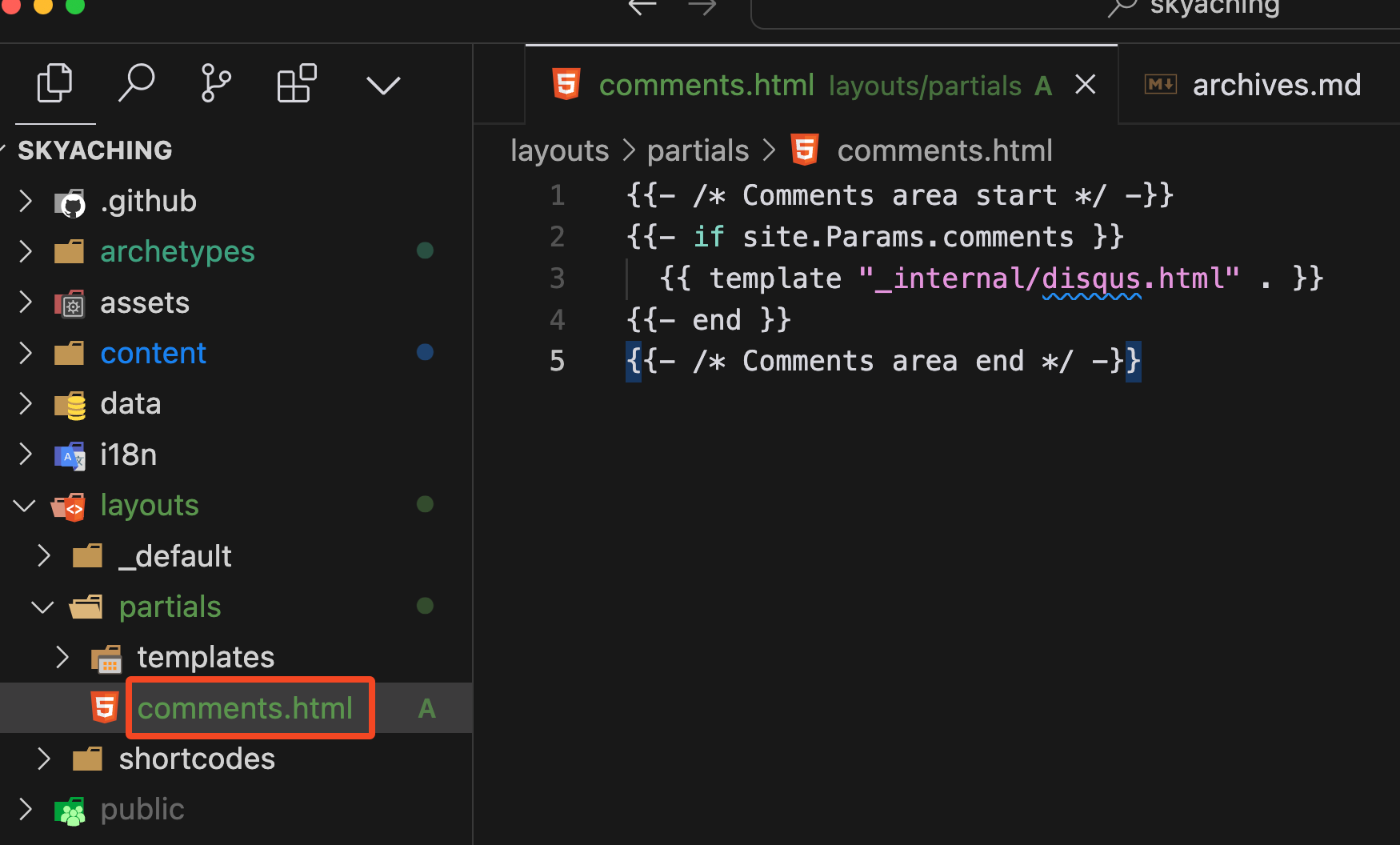Expand the i18n folder chevron

26,455
